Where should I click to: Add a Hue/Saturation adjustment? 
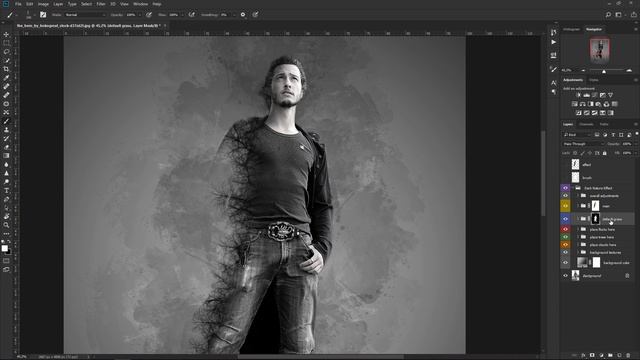click(574, 104)
